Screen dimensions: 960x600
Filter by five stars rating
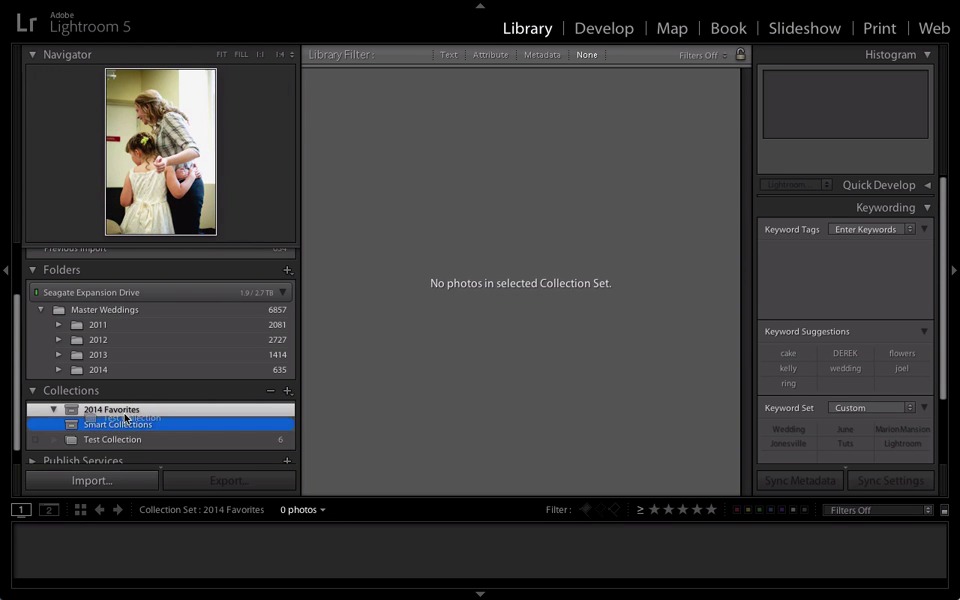coord(711,509)
